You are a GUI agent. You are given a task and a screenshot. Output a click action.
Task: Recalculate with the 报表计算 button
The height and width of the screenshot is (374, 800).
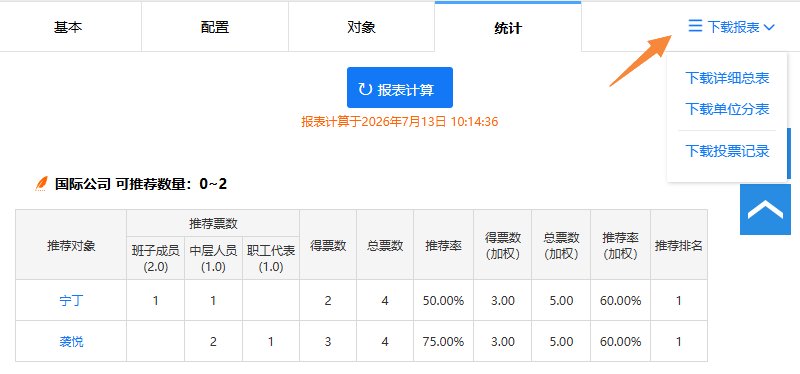[399, 88]
